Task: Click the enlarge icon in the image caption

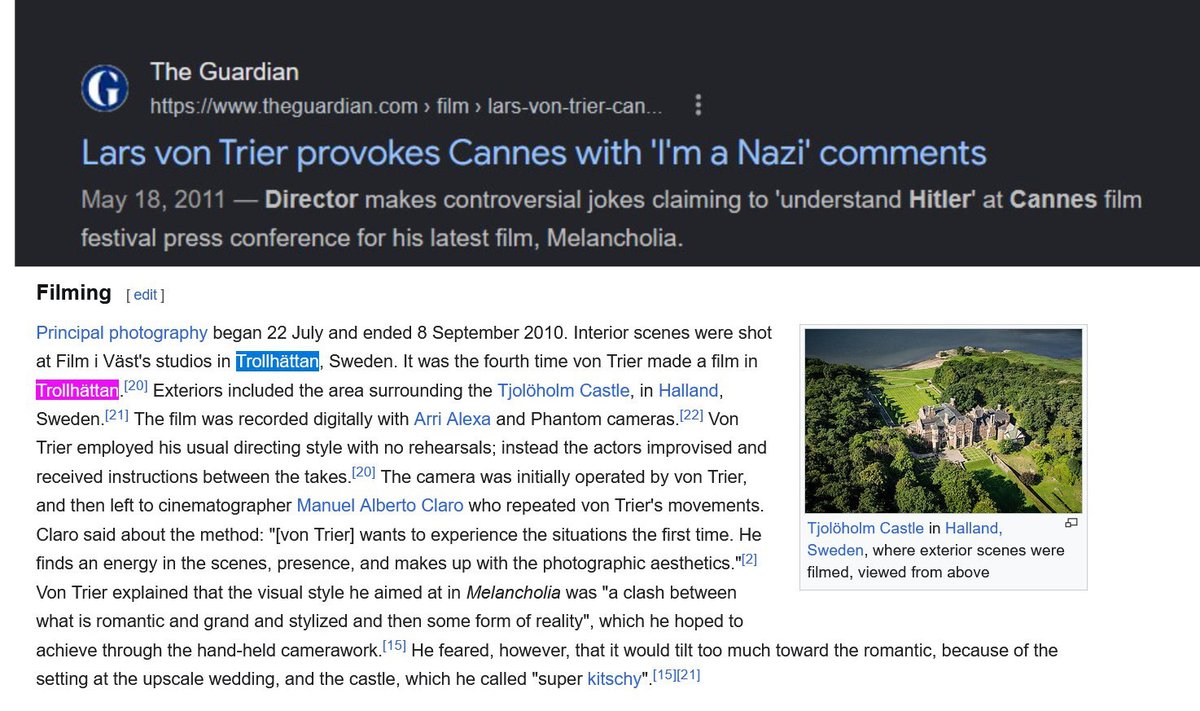Action: (1070, 523)
